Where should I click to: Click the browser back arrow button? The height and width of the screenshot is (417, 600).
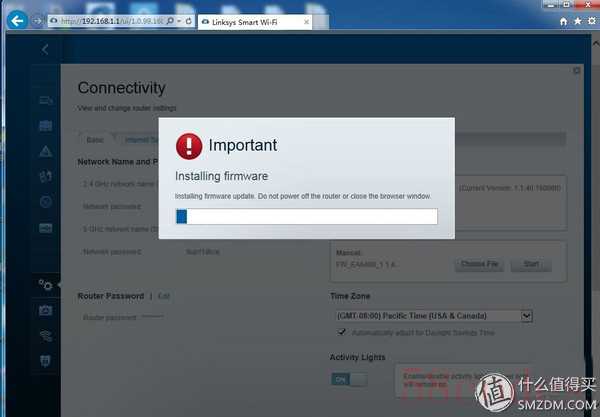click(x=17, y=21)
